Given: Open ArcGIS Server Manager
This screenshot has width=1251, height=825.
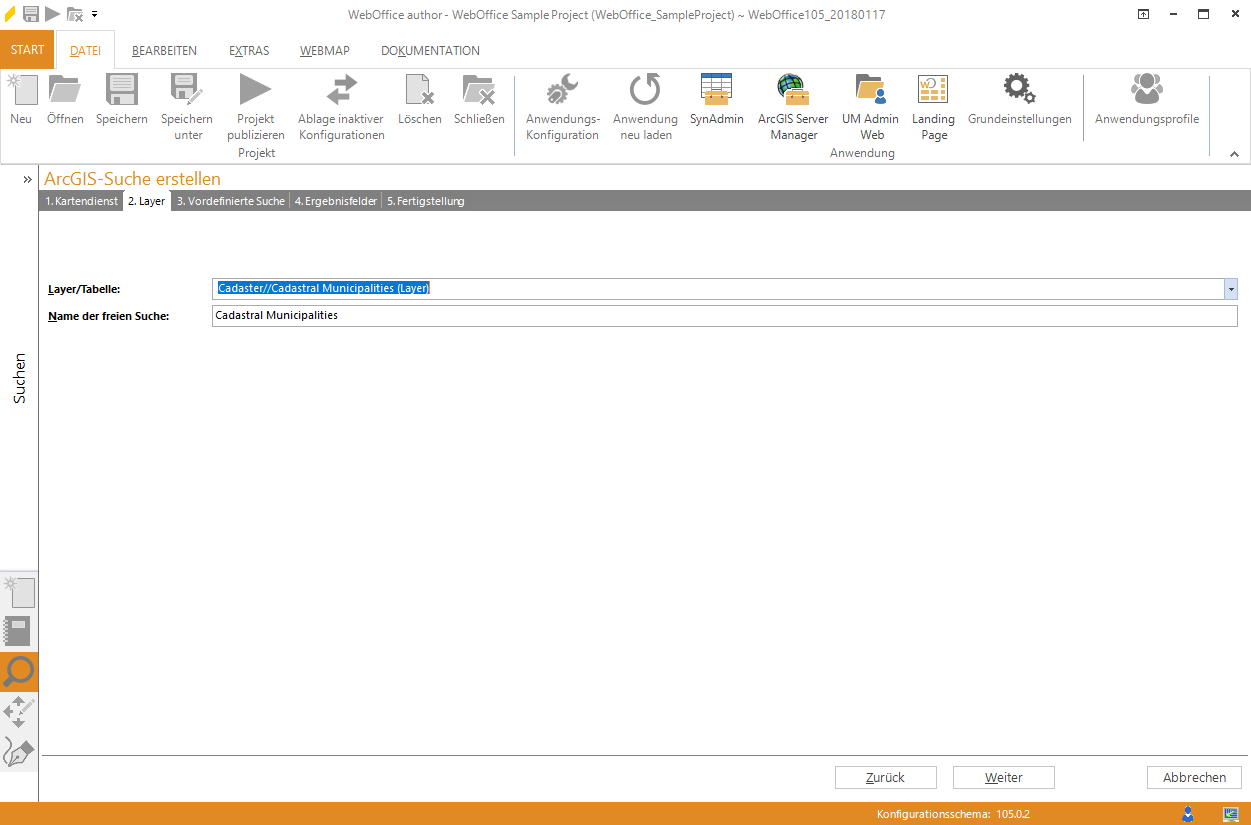Looking at the screenshot, I should click(792, 92).
